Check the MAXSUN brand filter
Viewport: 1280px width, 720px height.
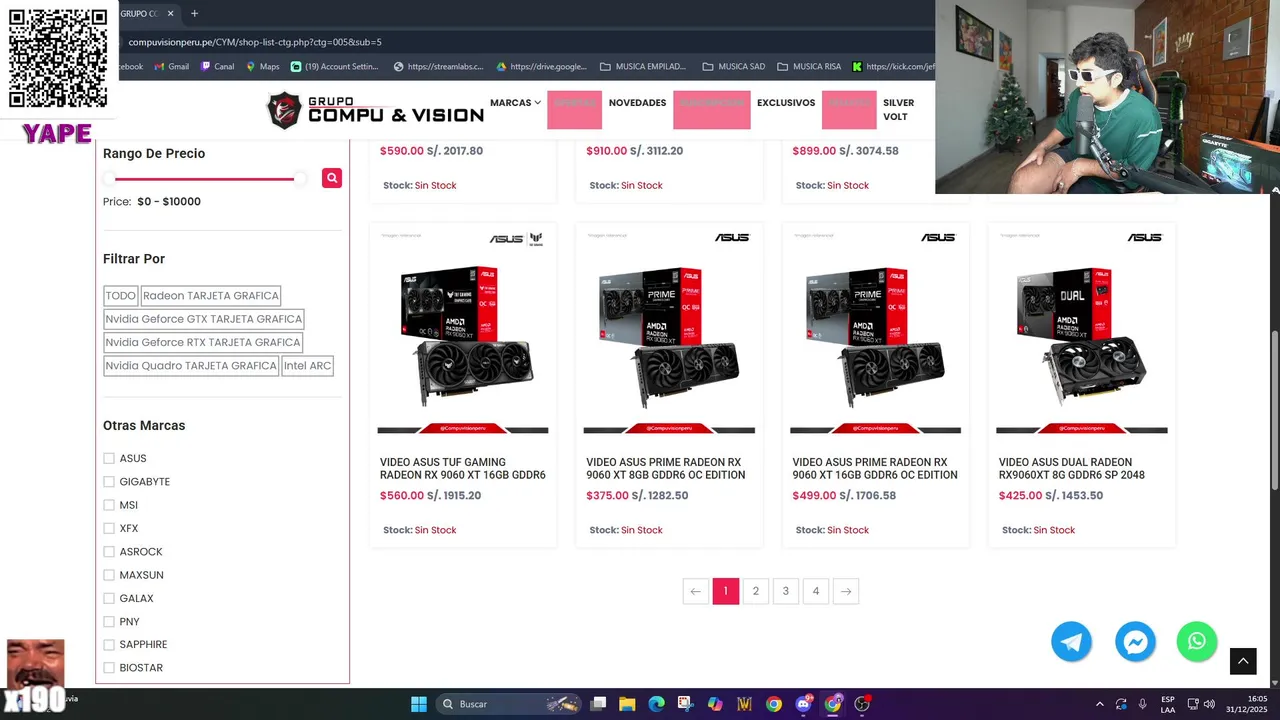pyautogui.click(x=109, y=575)
